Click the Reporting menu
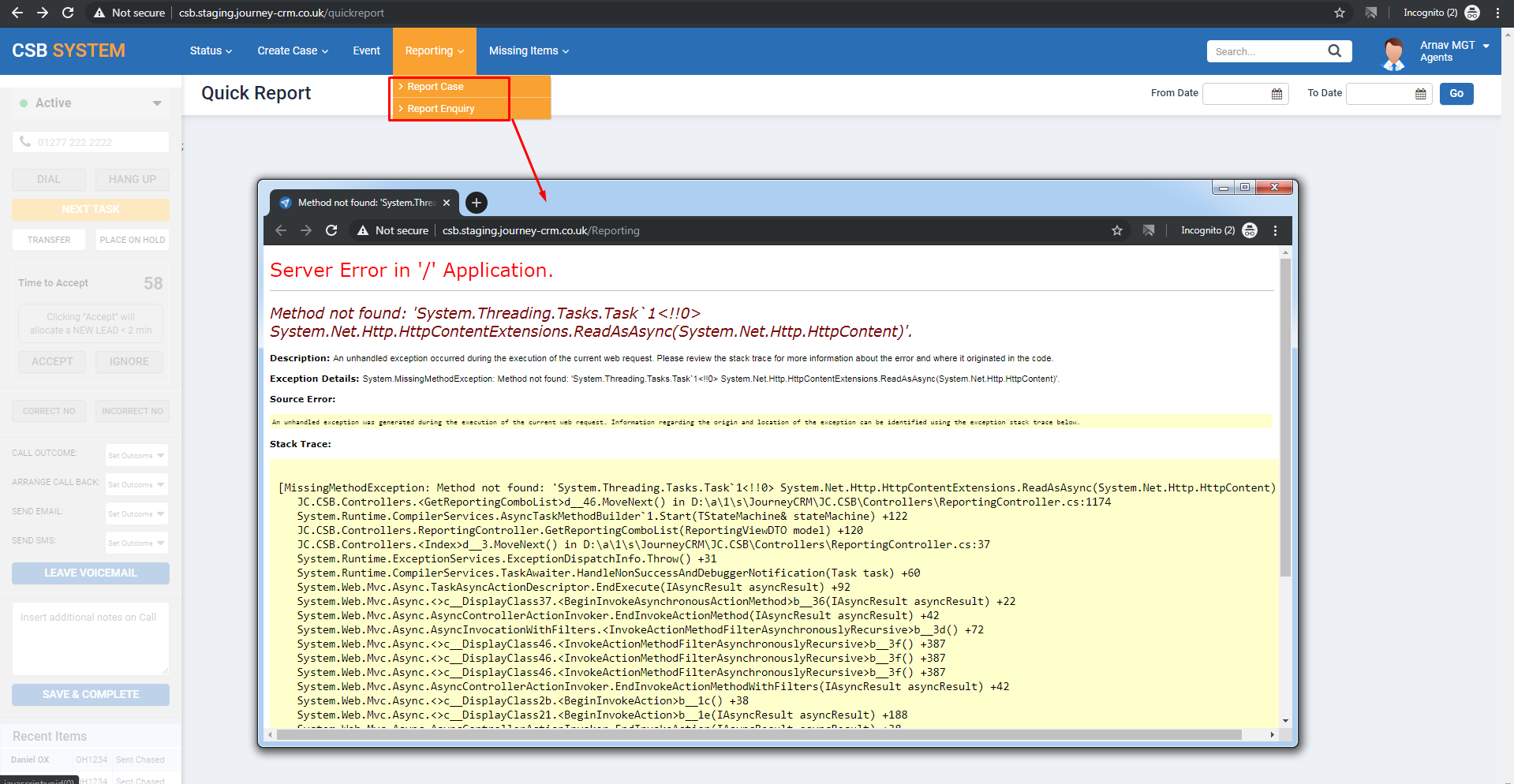 (435, 50)
